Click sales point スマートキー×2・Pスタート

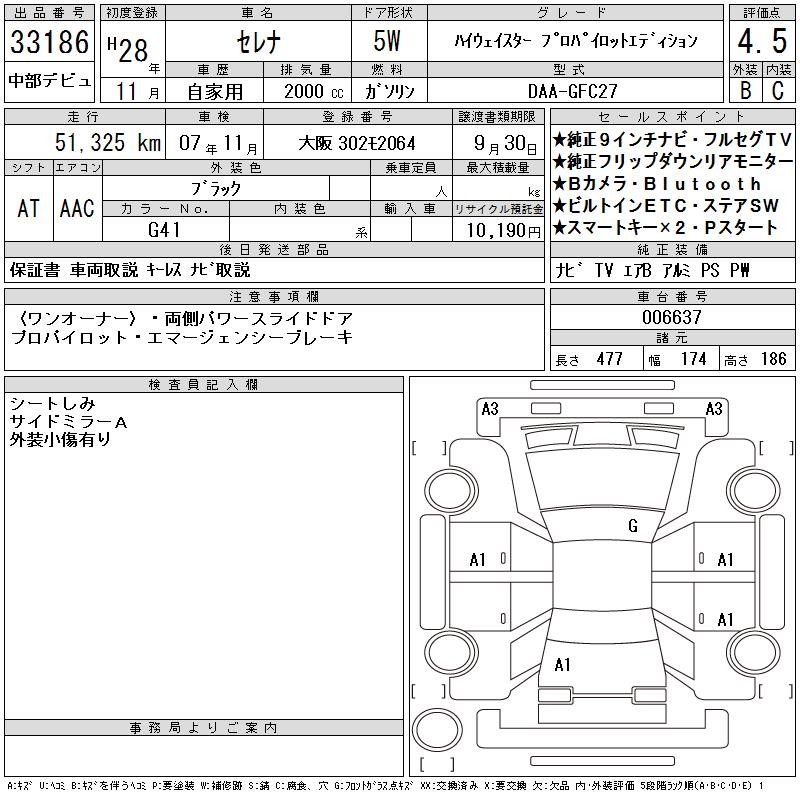pyautogui.click(x=665, y=228)
